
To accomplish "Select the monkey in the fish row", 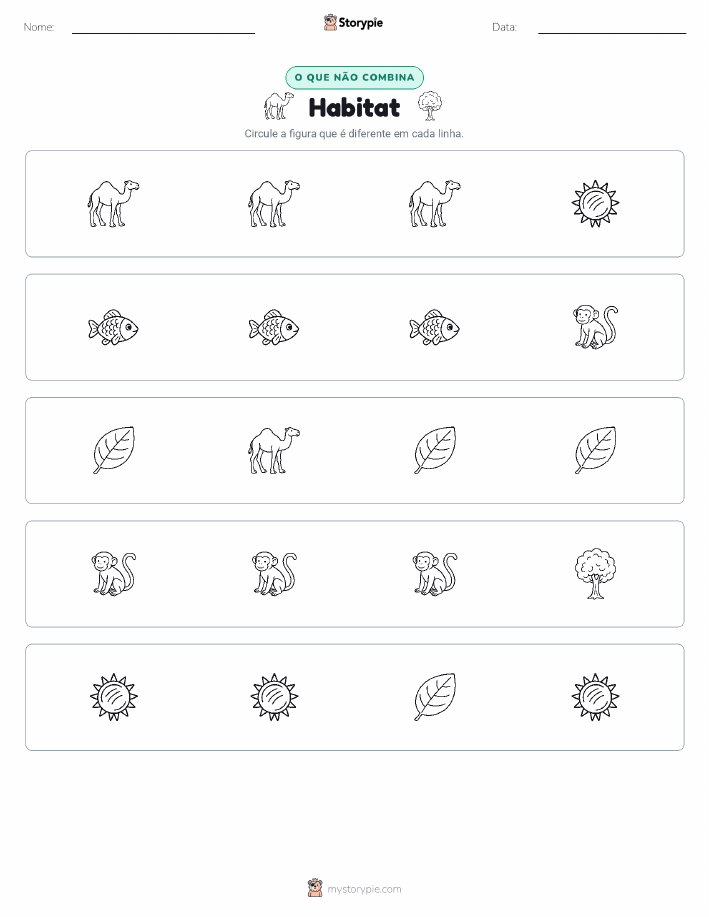I will pyautogui.click(x=596, y=327).
